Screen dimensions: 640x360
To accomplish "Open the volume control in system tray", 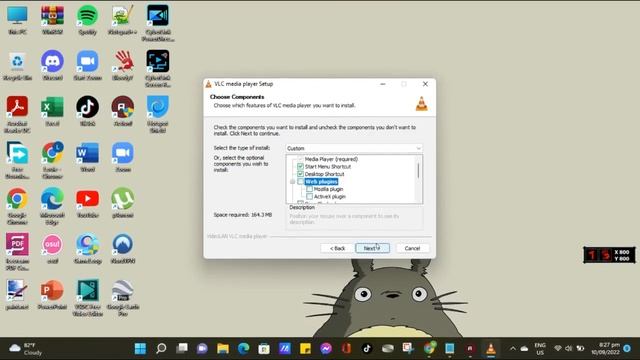I will (x=569, y=349).
